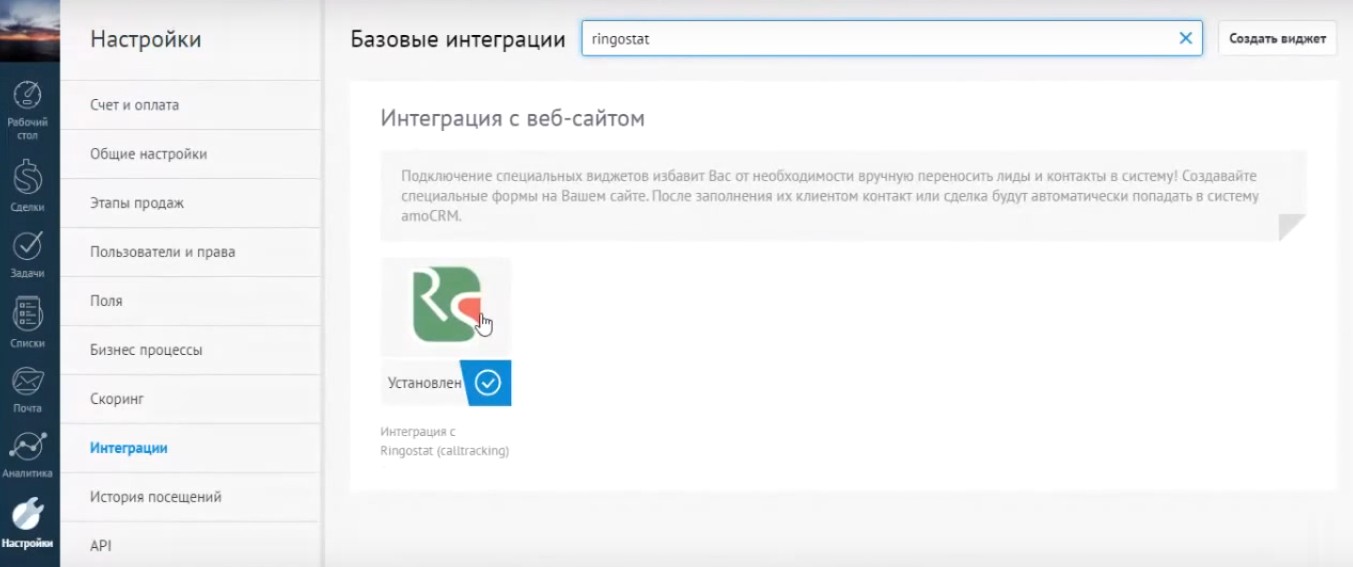Image resolution: width=1353 pixels, height=567 pixels.
Task: Open the API settings section
Action: click(190, 546)
